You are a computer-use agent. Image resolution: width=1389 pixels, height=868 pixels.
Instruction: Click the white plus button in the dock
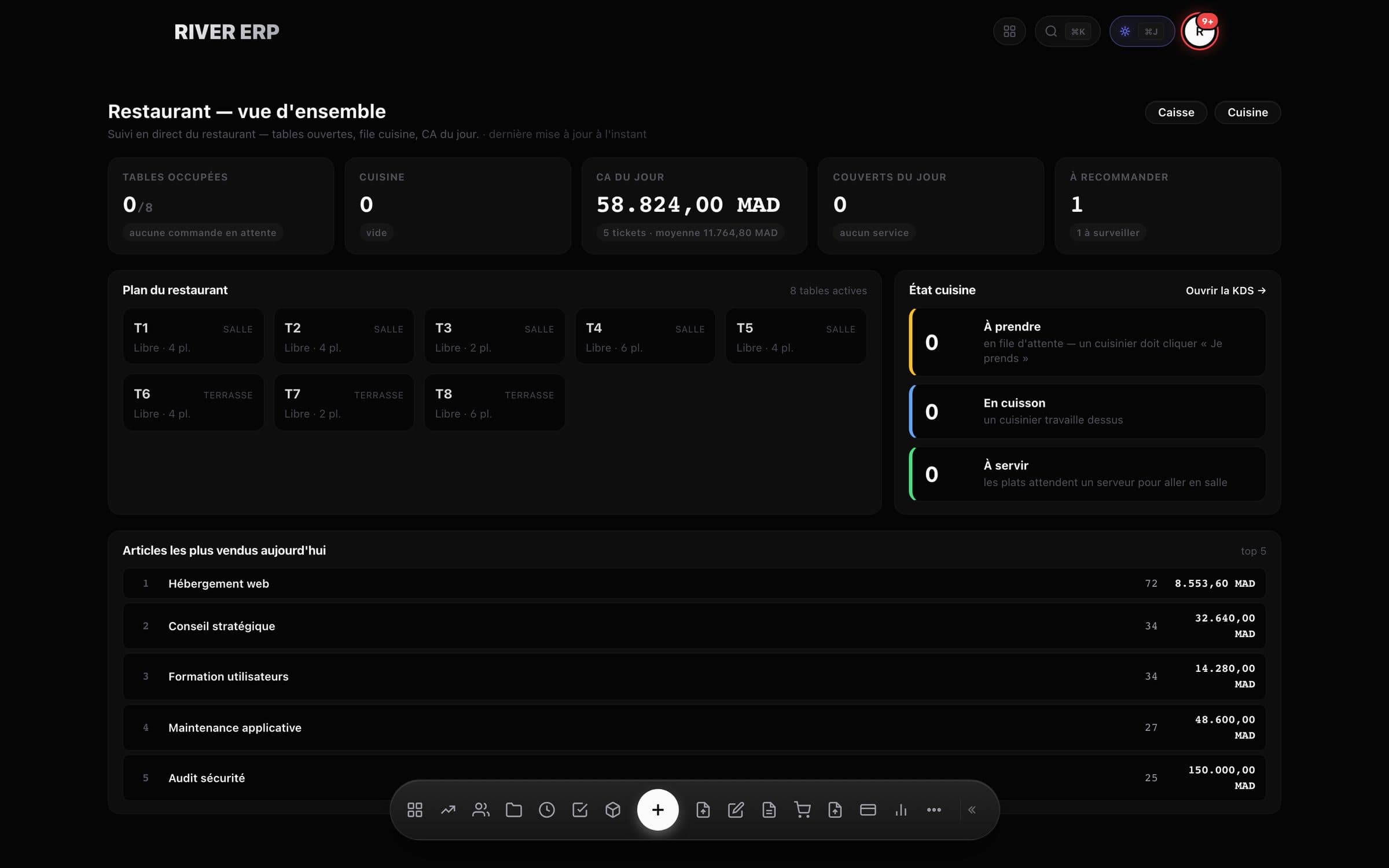point(658,810)
